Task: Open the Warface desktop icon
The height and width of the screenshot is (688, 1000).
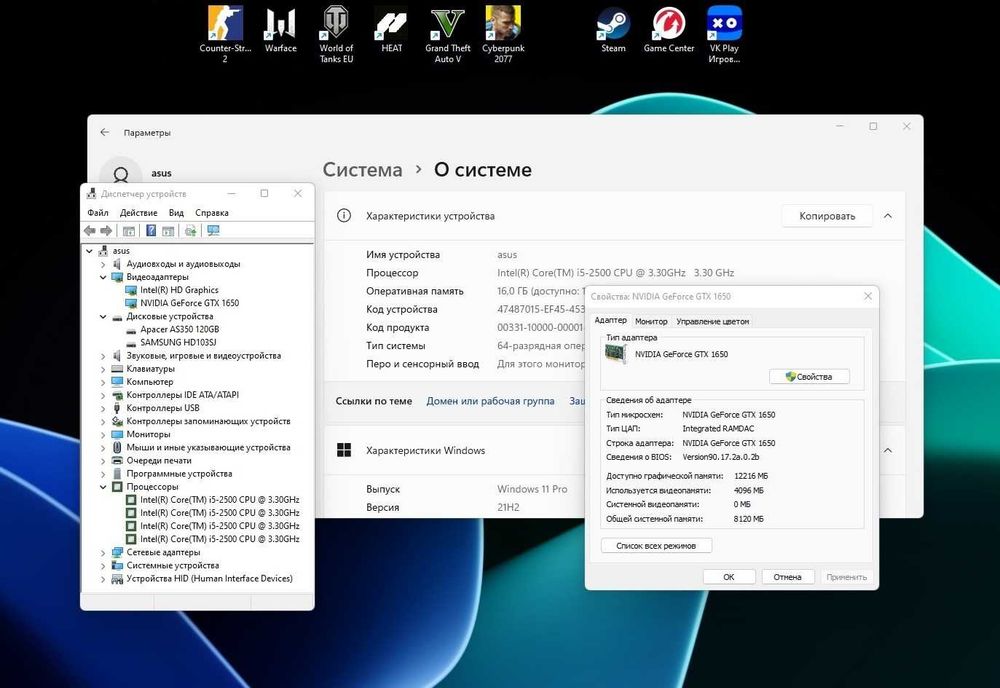Action: pos(281,29)
